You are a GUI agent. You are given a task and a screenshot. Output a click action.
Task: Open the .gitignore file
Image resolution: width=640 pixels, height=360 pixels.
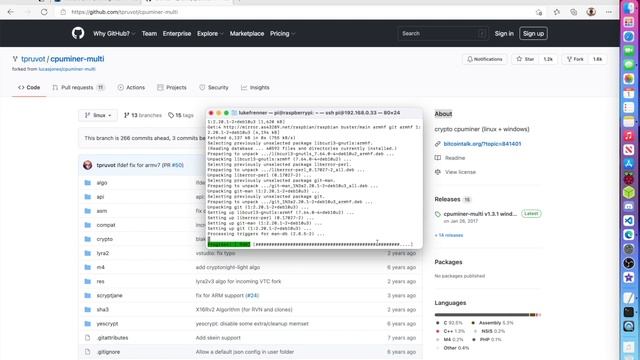108,352
